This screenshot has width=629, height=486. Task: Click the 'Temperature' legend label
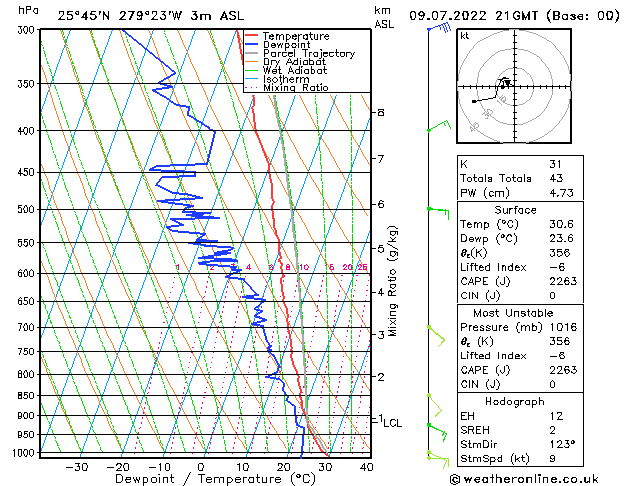tap(296, 36)
